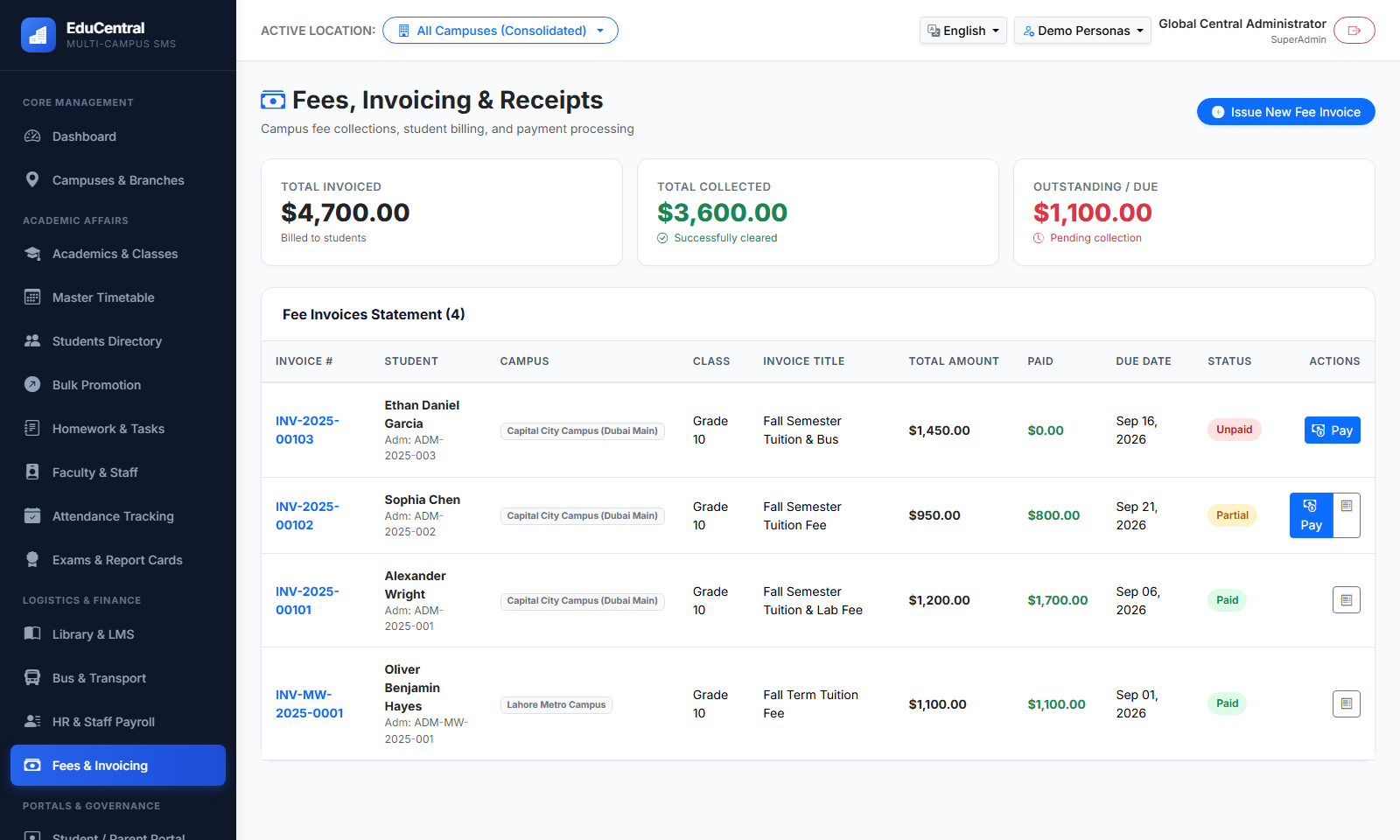Click Global Central Administrator user name
Image resolution: width=1400 pixels, height=840 pixels.
1242,24
